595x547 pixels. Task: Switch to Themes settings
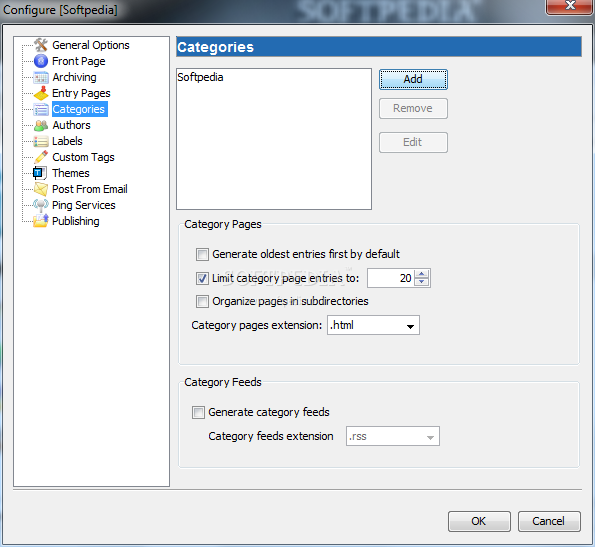tap(71, 173)
